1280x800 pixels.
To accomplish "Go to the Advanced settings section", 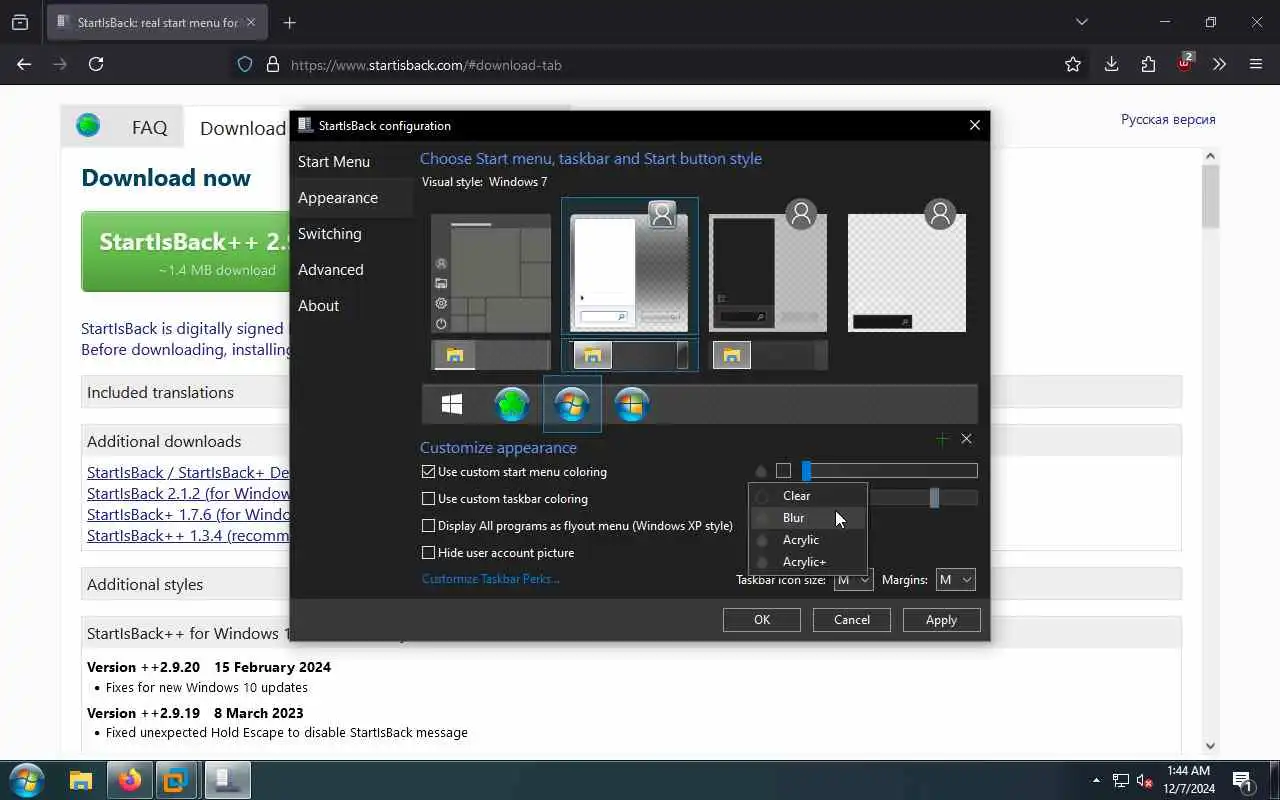I will click(x=352, y=269).
